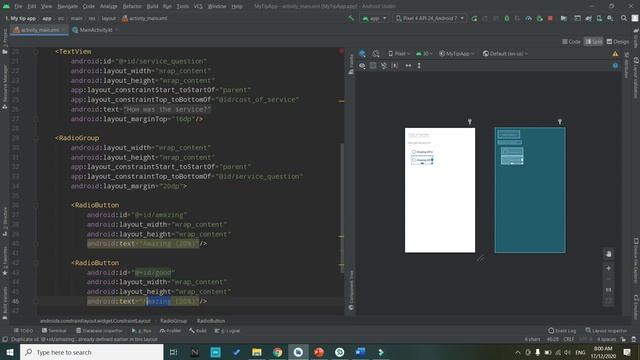Open the File menu

click(18, 6)
